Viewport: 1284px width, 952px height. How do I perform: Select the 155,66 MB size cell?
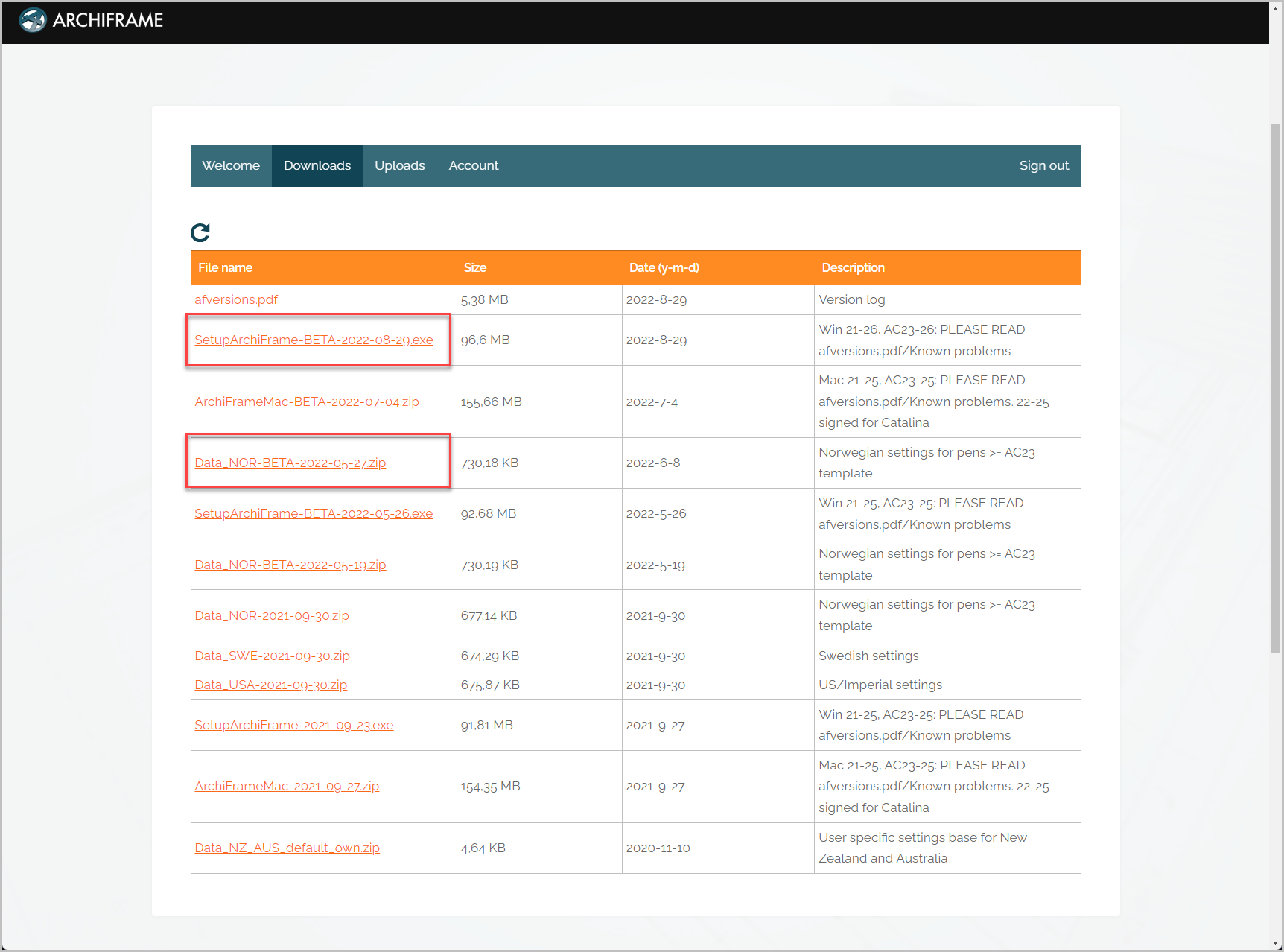[539, 402]
